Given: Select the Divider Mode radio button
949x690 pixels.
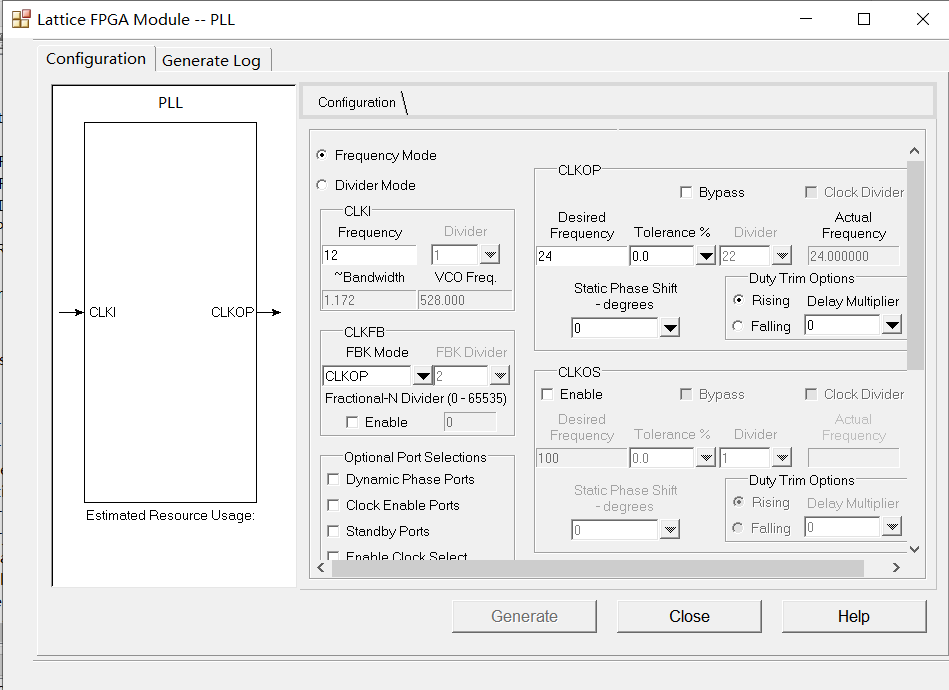Looking at the screenshot, I should (322, 185).
